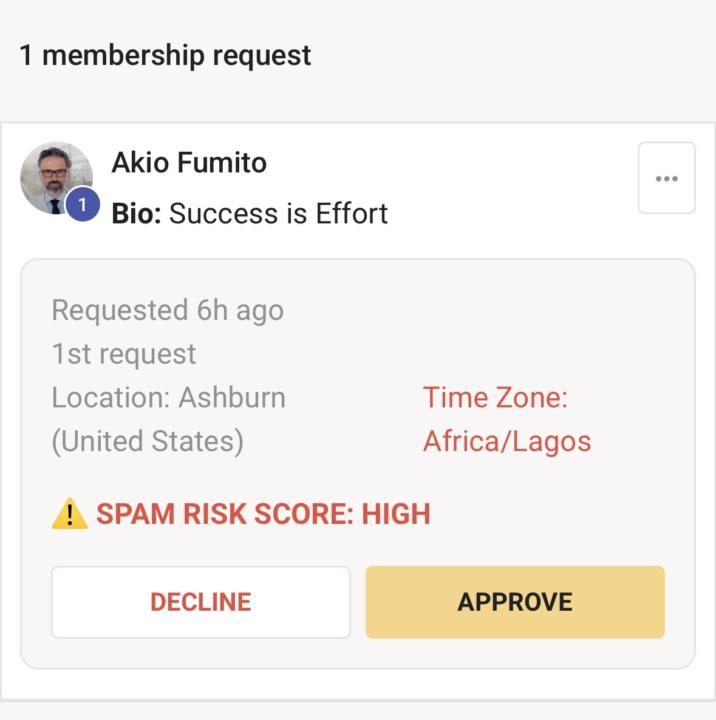Click the yellow spam warning triangle icon
The image size is (716, 720).
(70, 514)
